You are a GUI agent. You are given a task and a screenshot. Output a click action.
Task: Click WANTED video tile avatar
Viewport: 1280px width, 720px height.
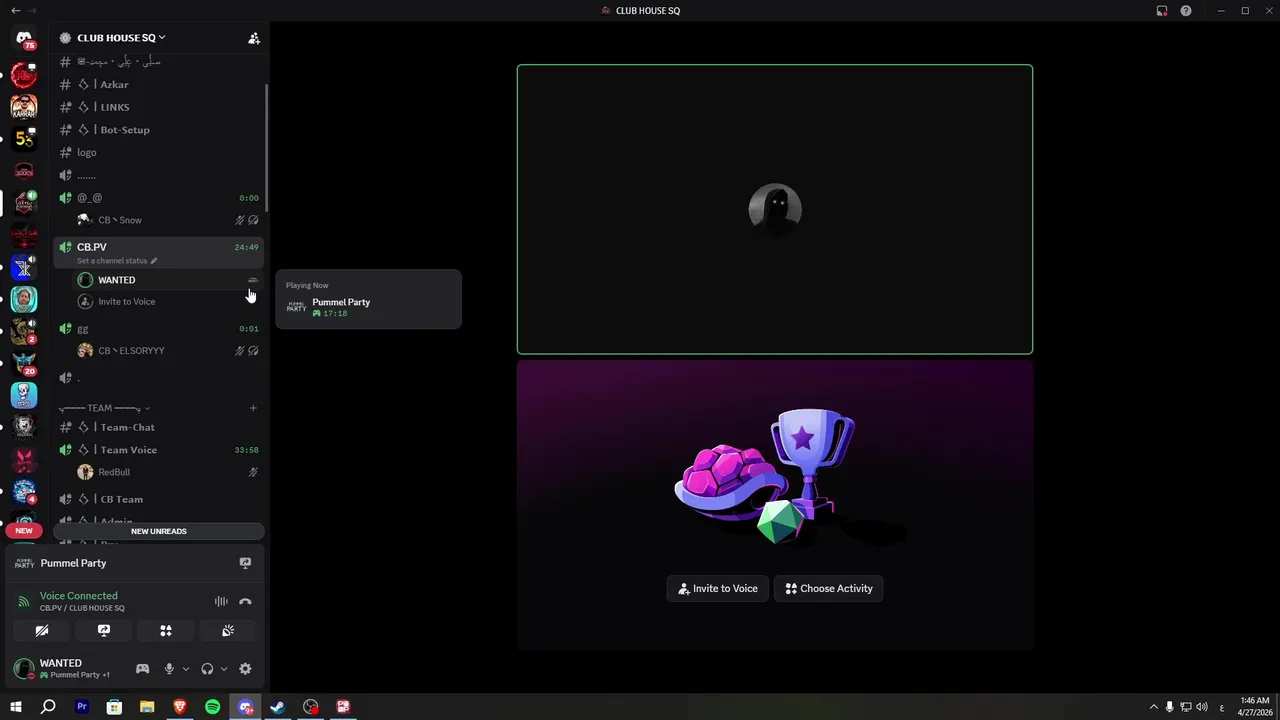click(x=775, y=209)
